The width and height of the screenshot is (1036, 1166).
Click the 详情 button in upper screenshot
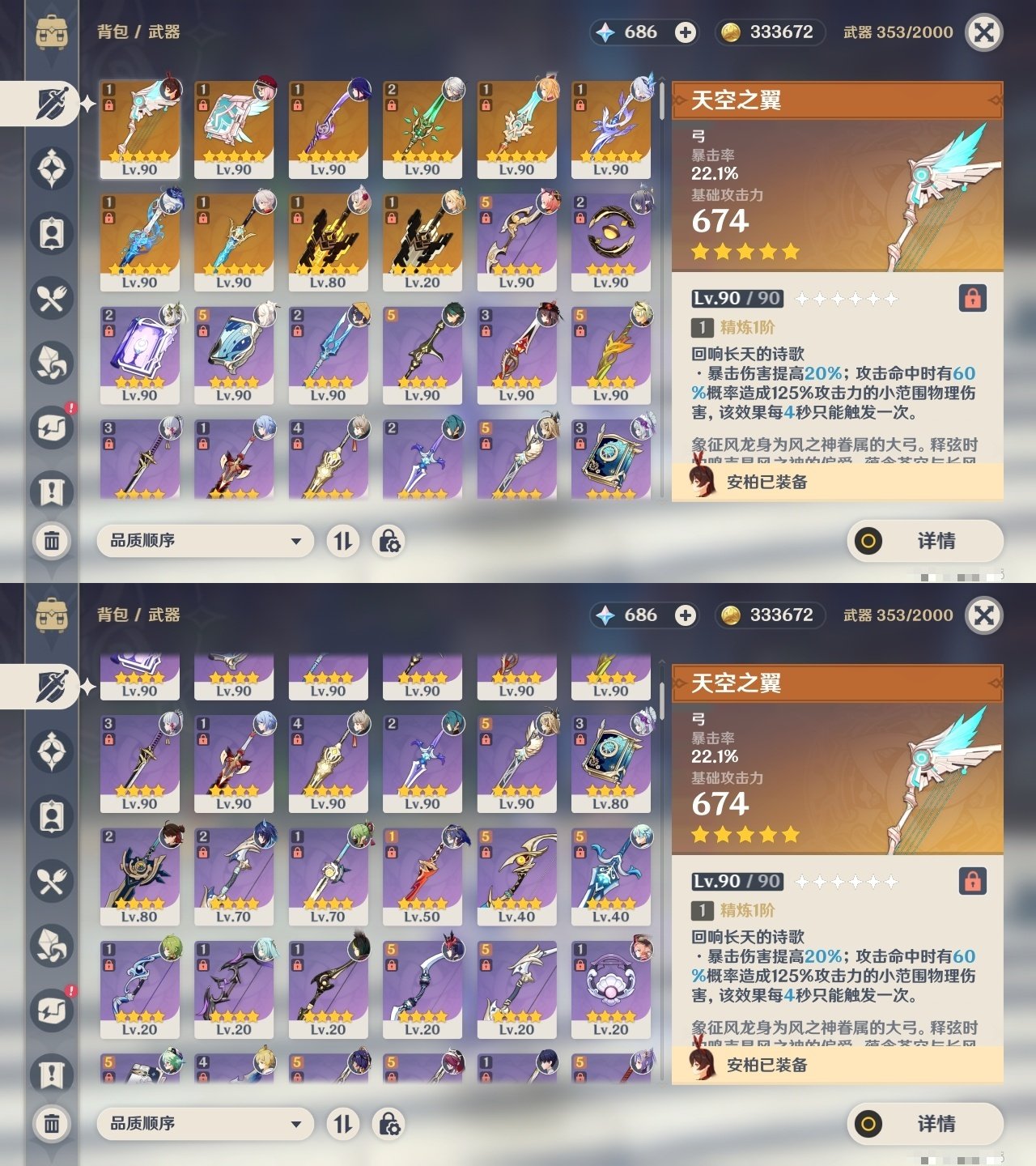pyautogui.click(x=925, y=540)
